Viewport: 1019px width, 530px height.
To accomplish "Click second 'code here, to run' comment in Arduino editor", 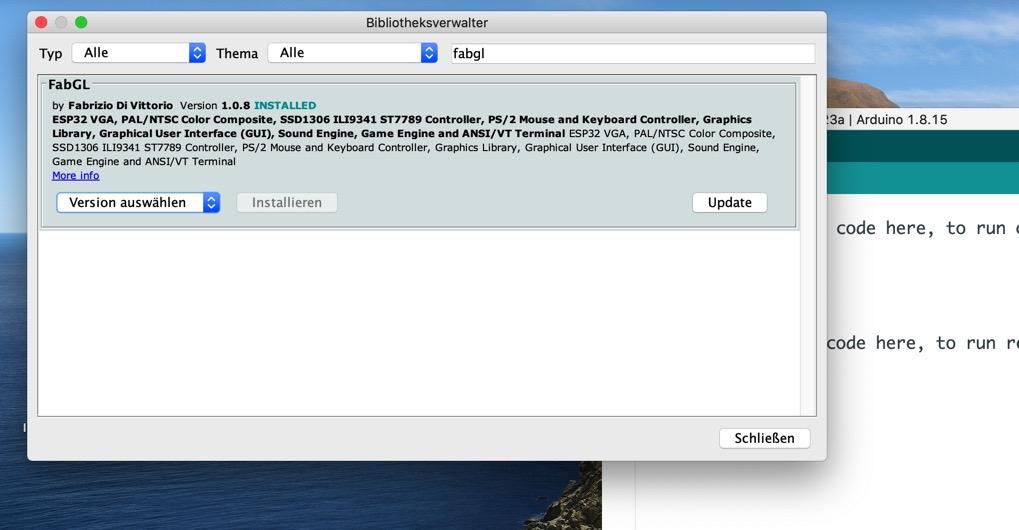I will [922, 343].
